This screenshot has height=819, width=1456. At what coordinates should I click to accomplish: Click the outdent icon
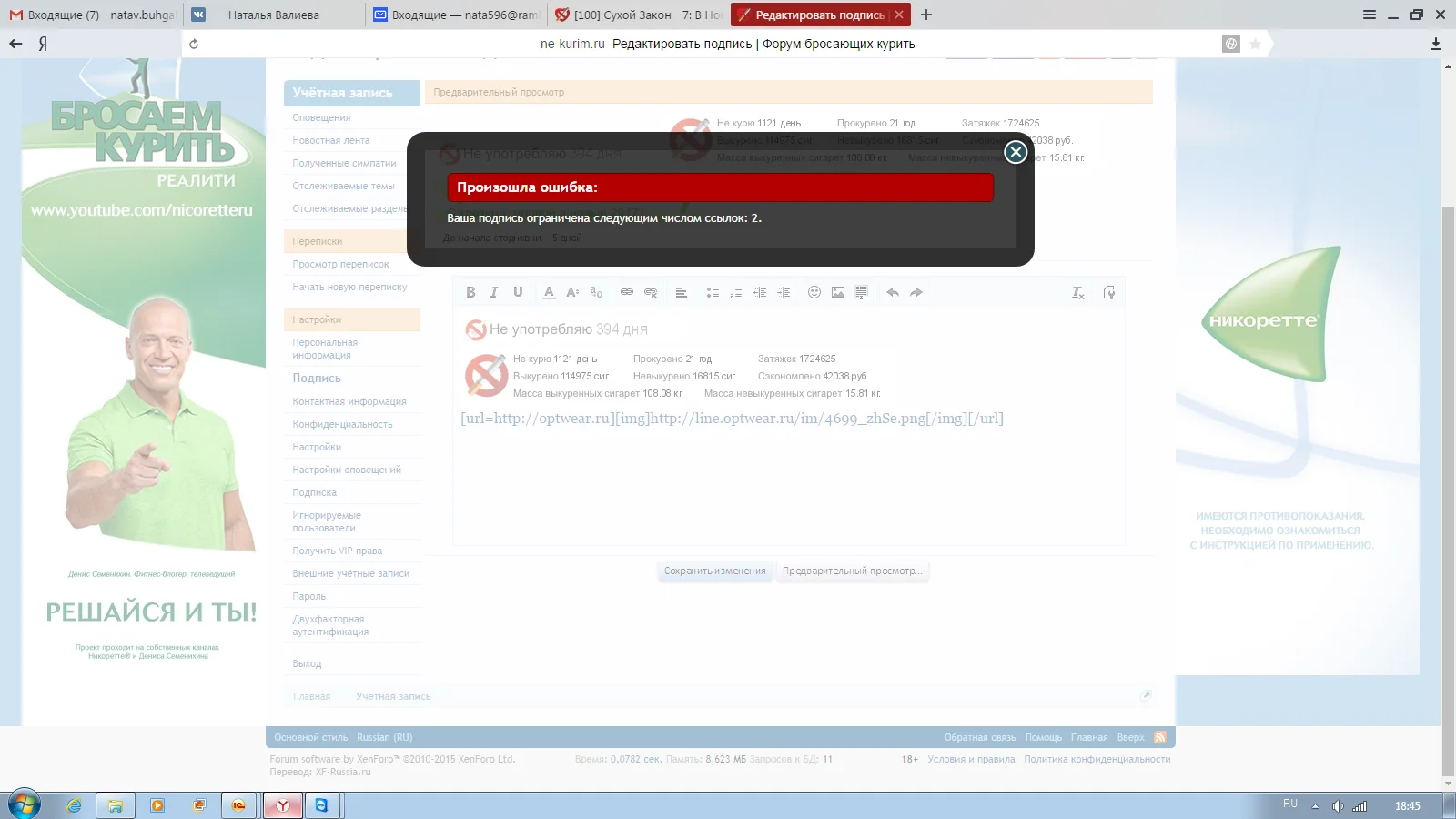point(760,292)
